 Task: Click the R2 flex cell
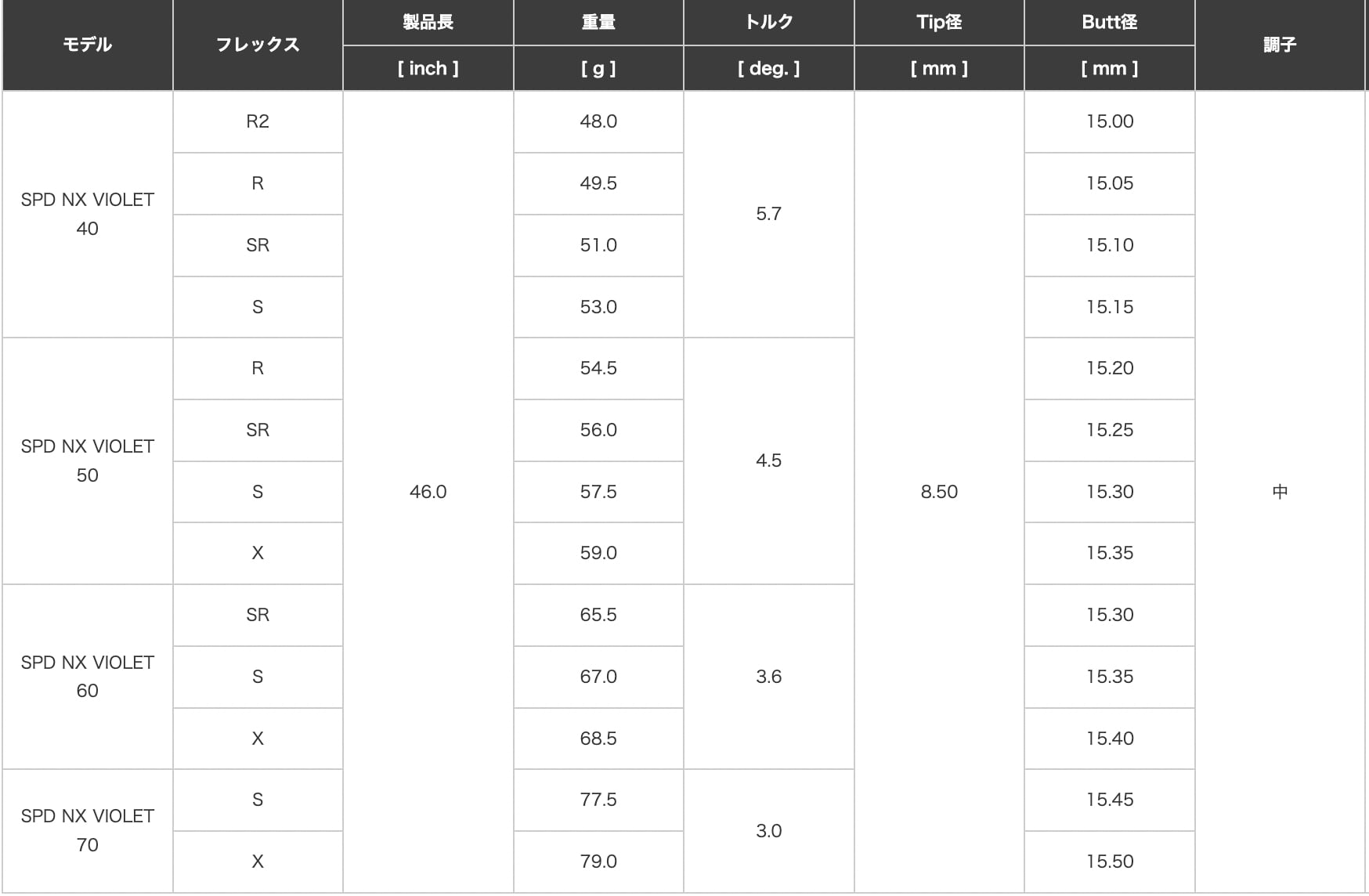pyautogui.click(x=258, y=121)
